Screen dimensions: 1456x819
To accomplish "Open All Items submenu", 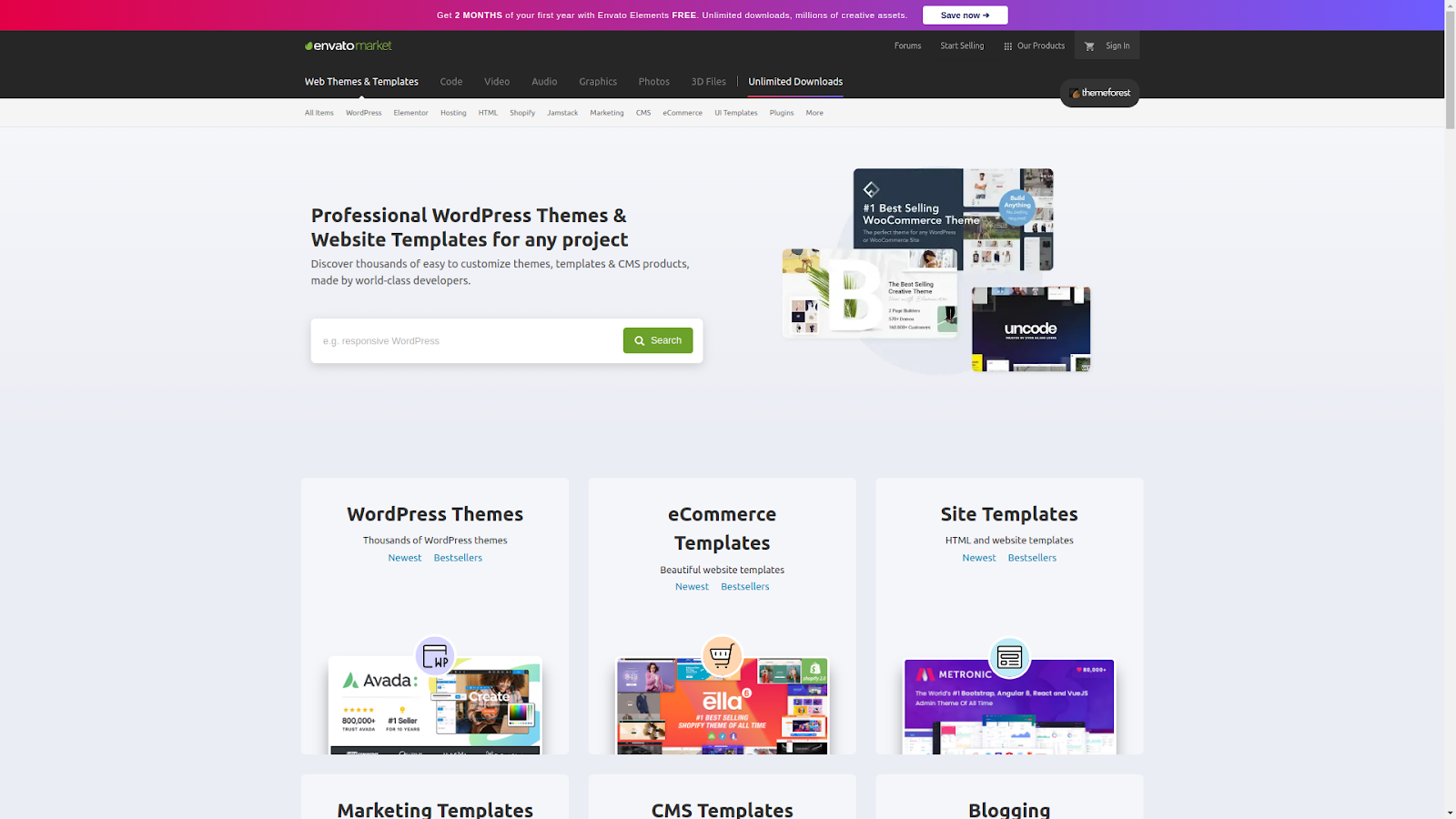I will (x=318, y=113).
